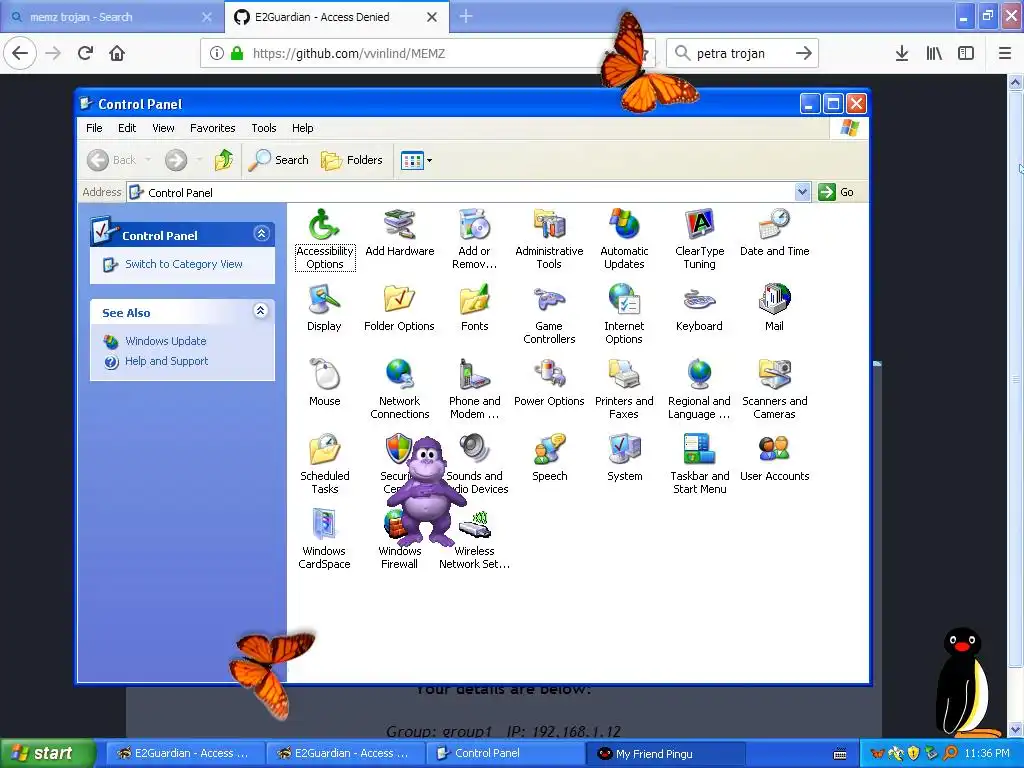Image resolution: width=1024 pixels, height=768 pixels.
Task: Open ClearType Tuning icon
Action: click(x=699, y=239)
